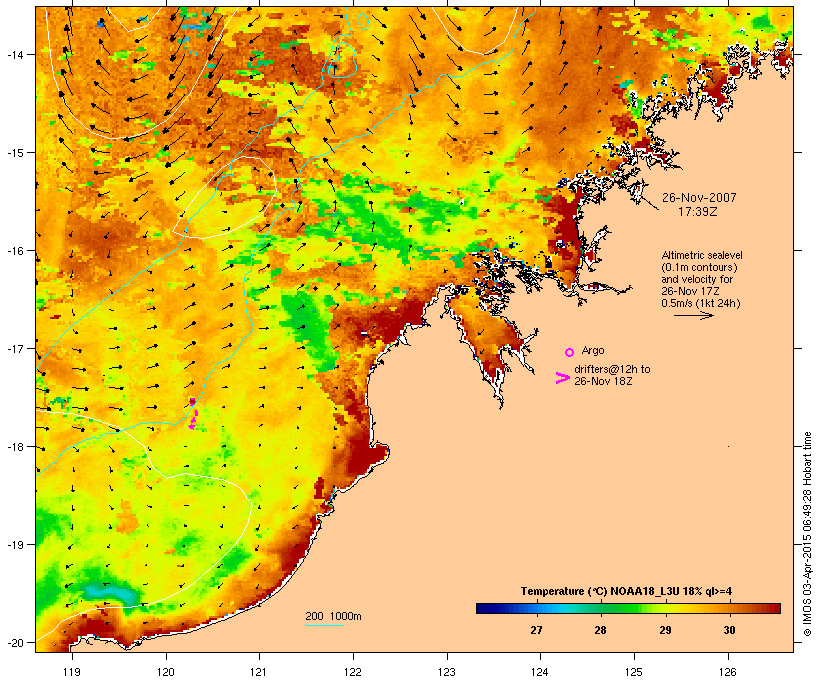Click the Argo legend label
Screen dimensions: 820x680
pos(593,350)
